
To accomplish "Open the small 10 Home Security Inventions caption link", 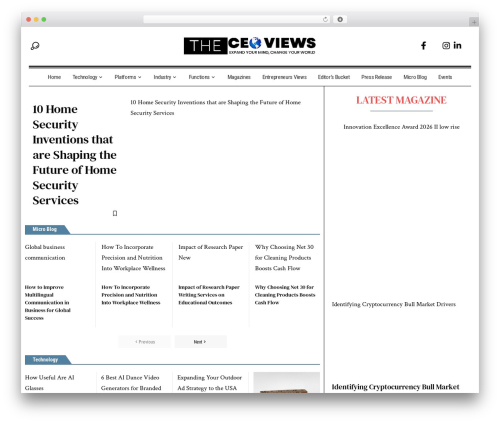I will tap(215, 107).
